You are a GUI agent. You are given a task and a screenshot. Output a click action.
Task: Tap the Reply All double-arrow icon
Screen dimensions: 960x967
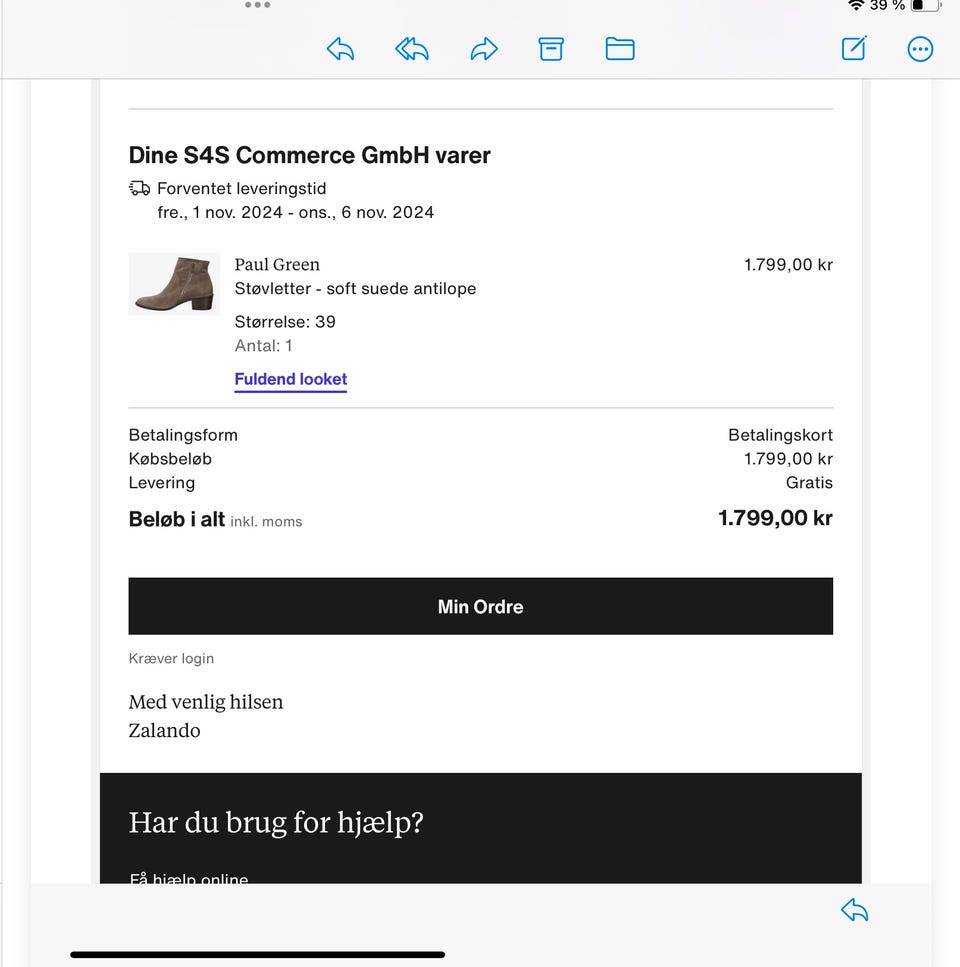point(412,49)
